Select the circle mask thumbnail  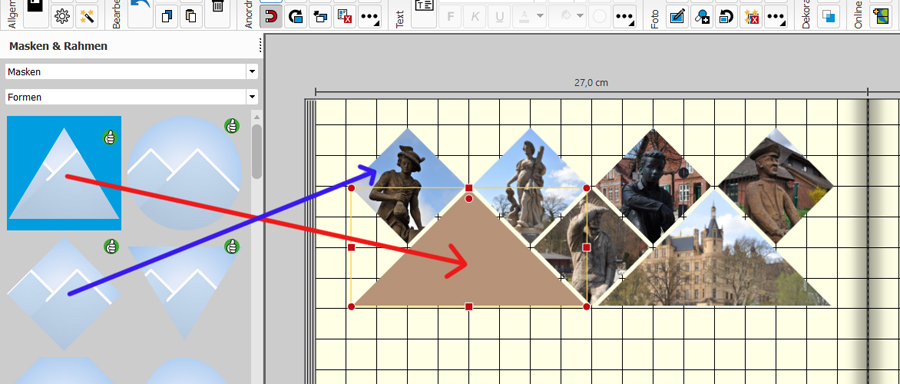click(x=184, y=173)
